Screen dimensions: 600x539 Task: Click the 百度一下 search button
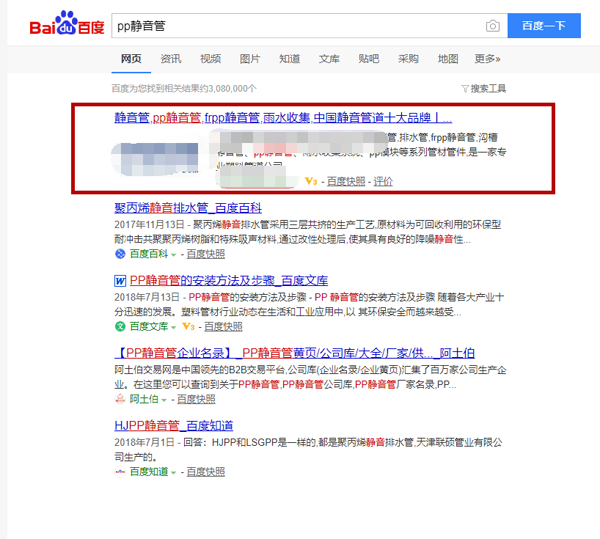tap(544, 26)
